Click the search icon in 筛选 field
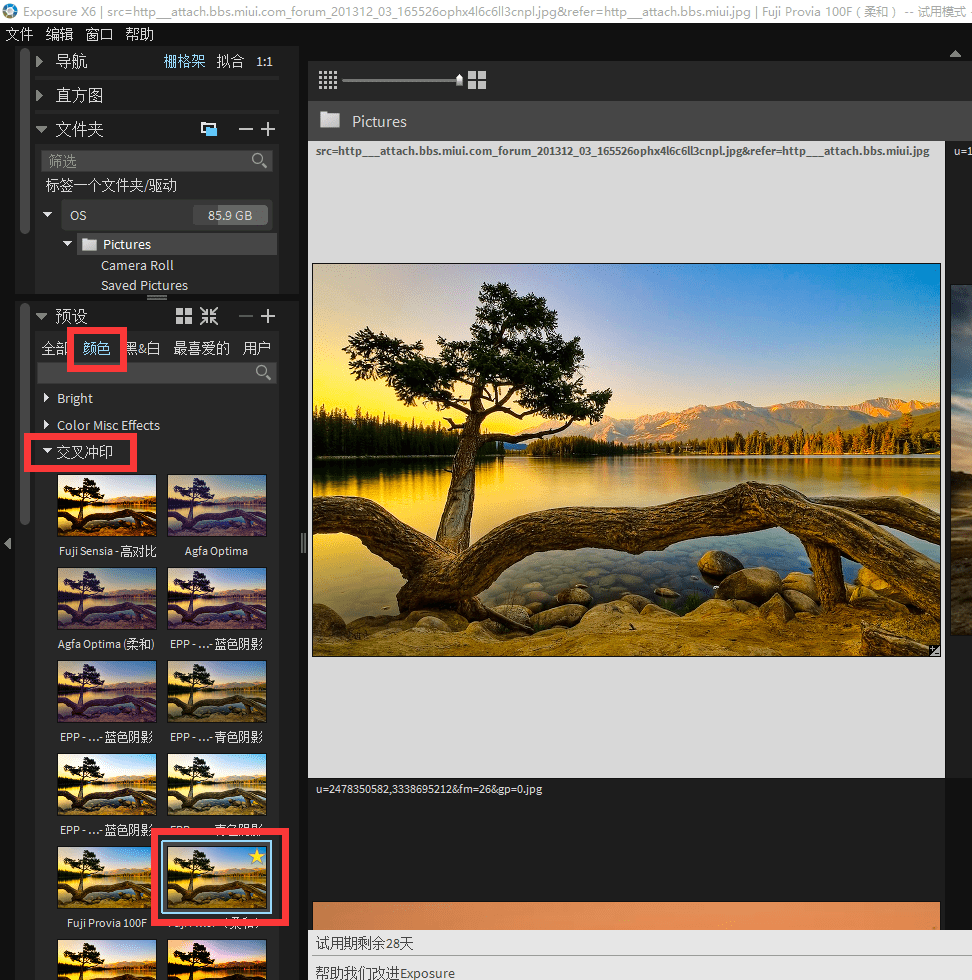This screenshot has width=972, height=980. coord(259,161)
